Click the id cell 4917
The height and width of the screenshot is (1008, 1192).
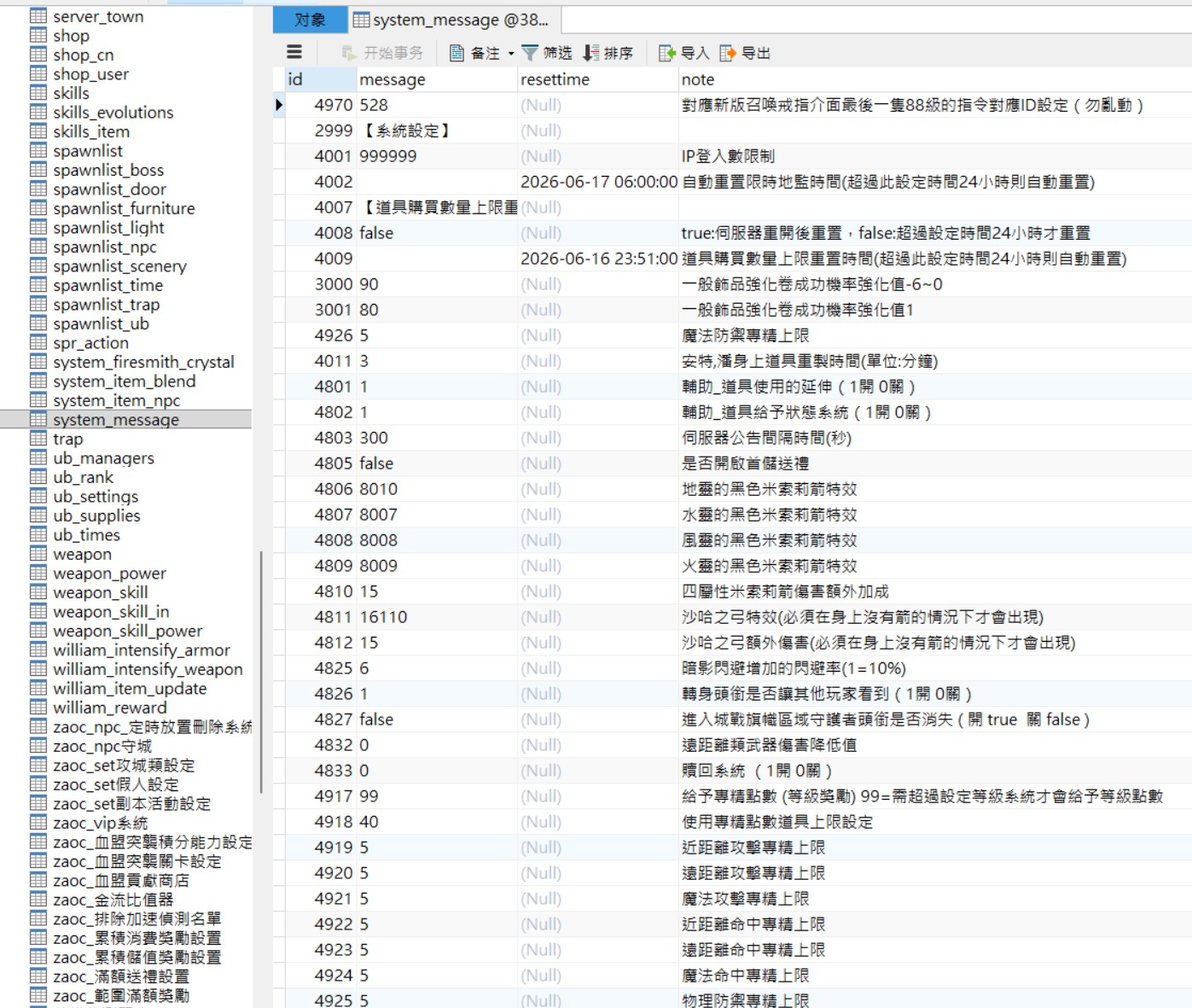321,796
